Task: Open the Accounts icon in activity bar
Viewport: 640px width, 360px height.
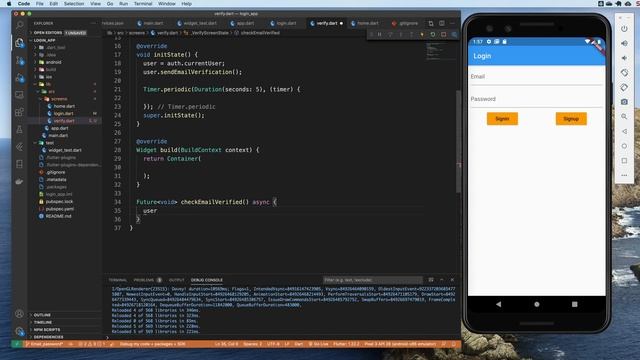Action: click(19, 314)
